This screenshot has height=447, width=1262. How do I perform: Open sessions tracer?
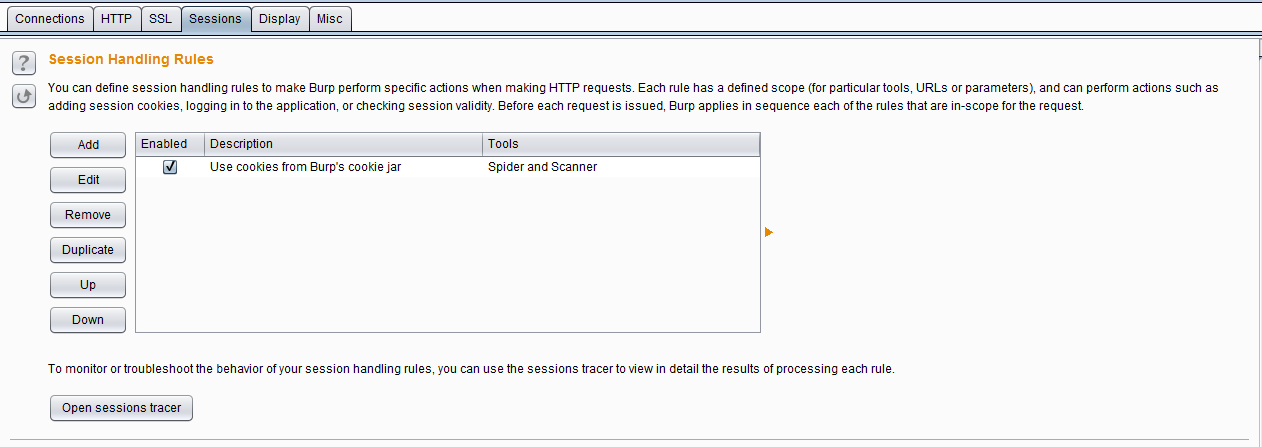point(121,407)
